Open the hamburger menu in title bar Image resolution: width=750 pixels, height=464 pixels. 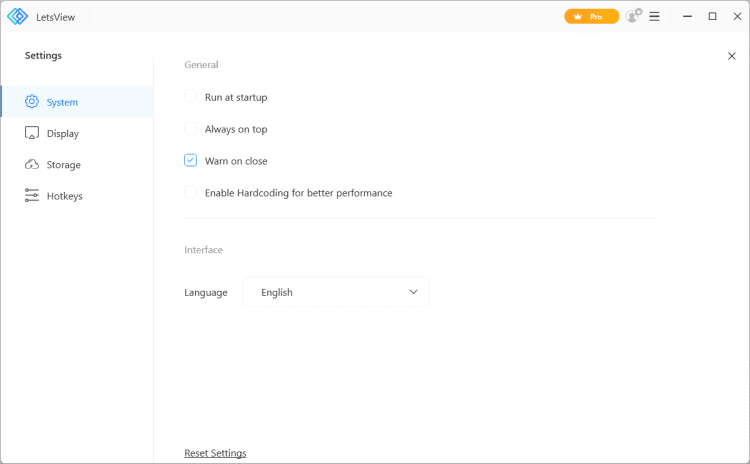[655, 16]
